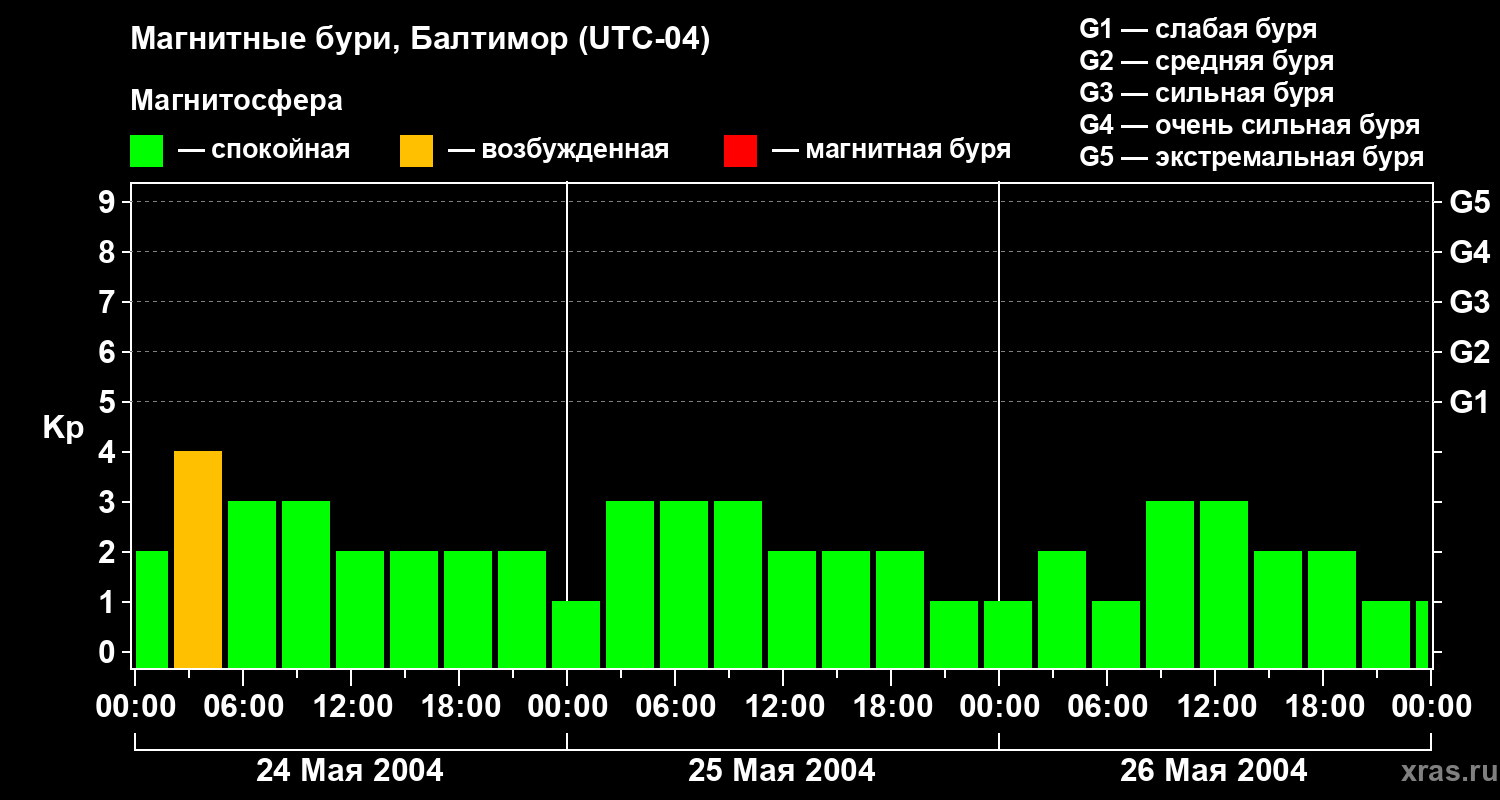1500x800 pixels.
Task: Click the '06:00' time label under 26 May
Action: [1108, 707]
